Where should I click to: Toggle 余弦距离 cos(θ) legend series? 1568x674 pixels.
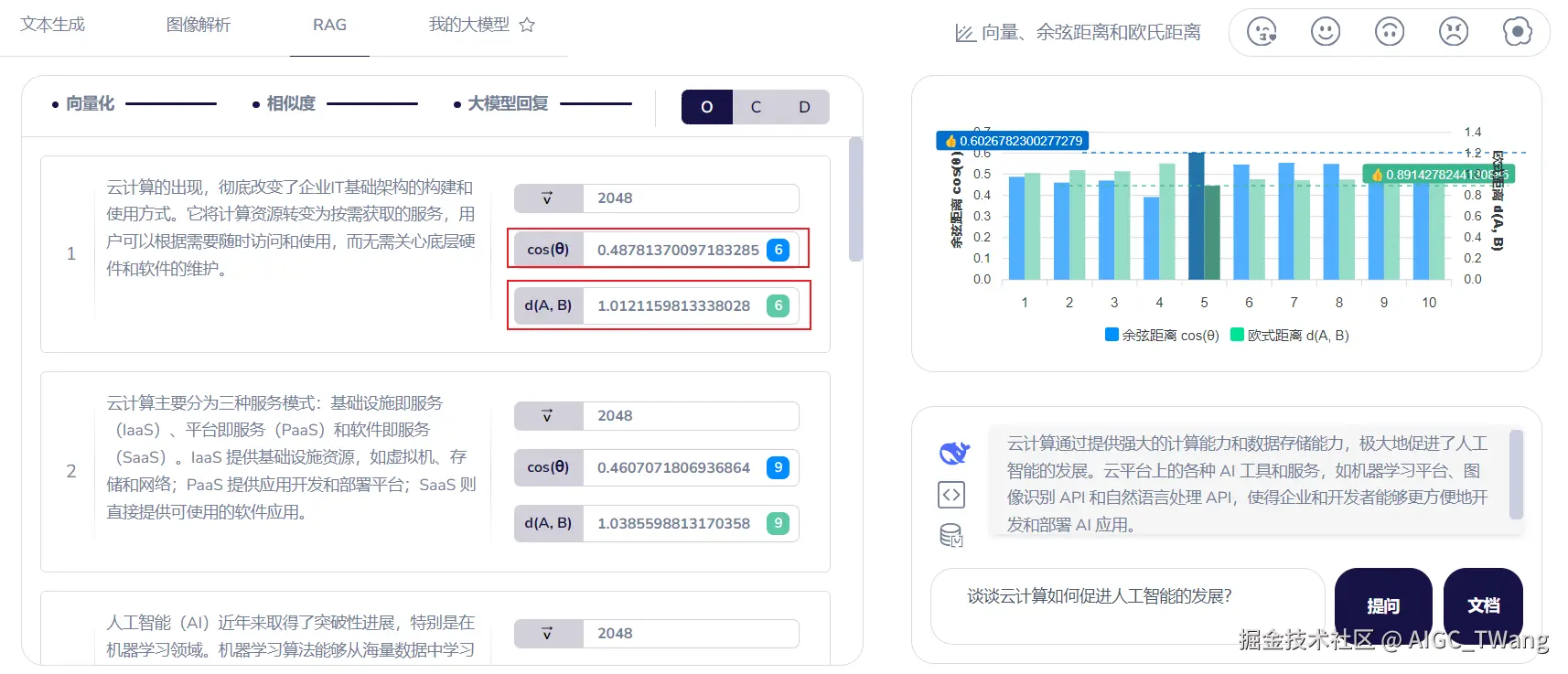click(x=1163, y=336)
